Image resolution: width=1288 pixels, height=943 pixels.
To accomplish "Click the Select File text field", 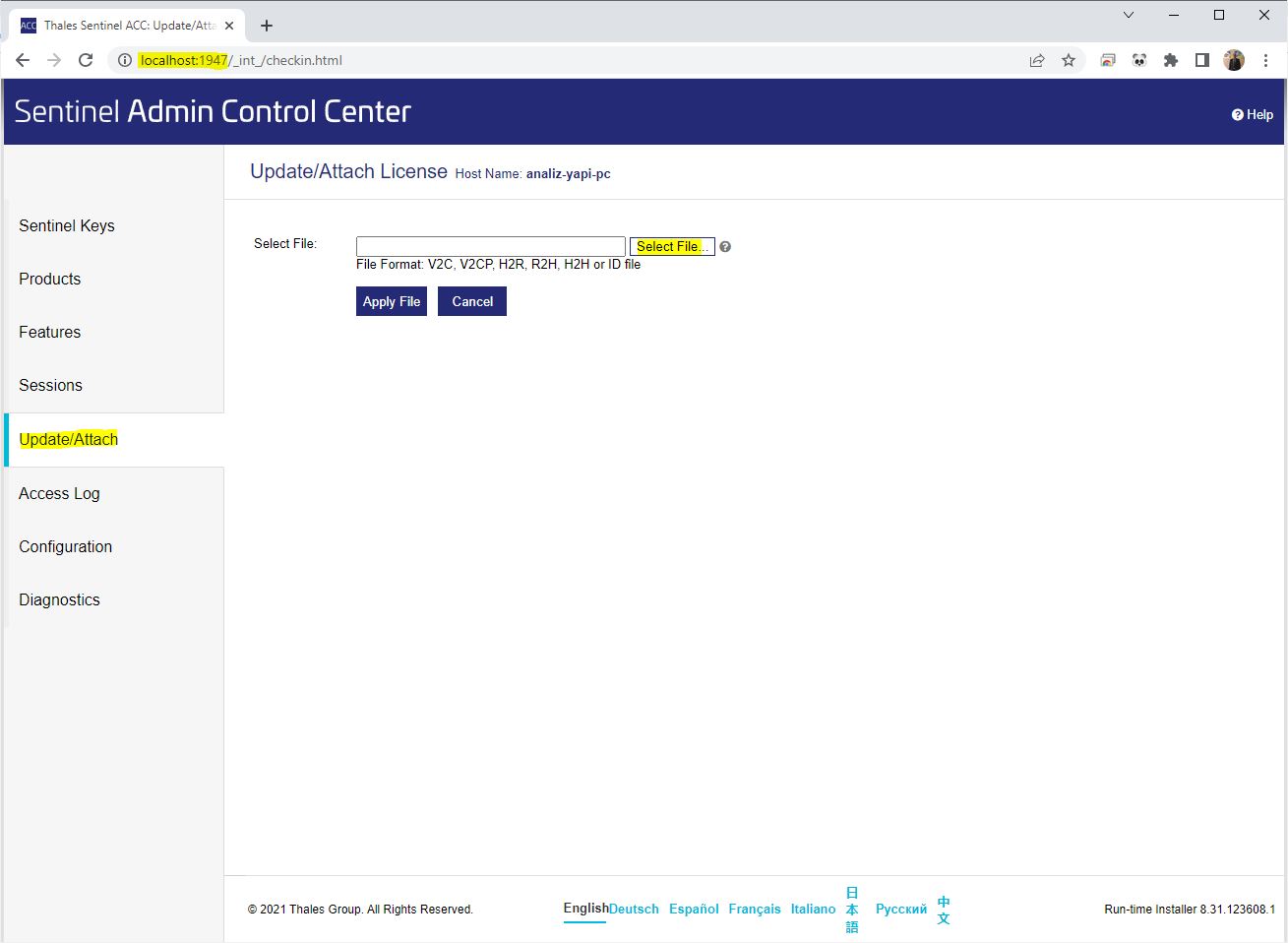I will (x=491, y=246).
